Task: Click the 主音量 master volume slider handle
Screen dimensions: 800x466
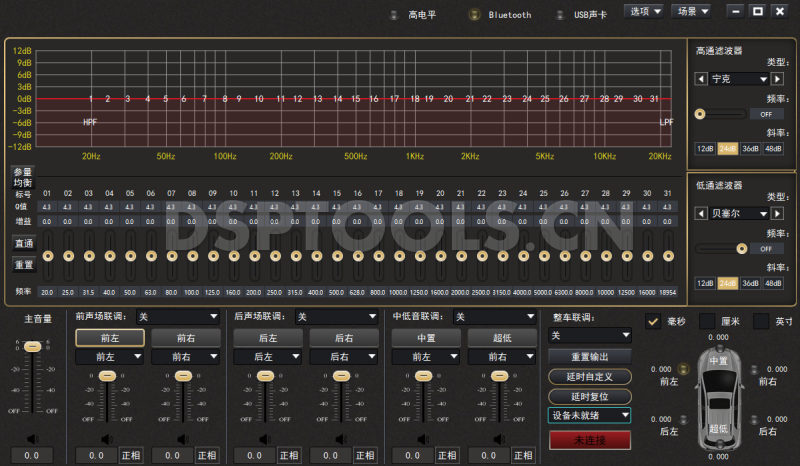Action: (x=33, y=346)
